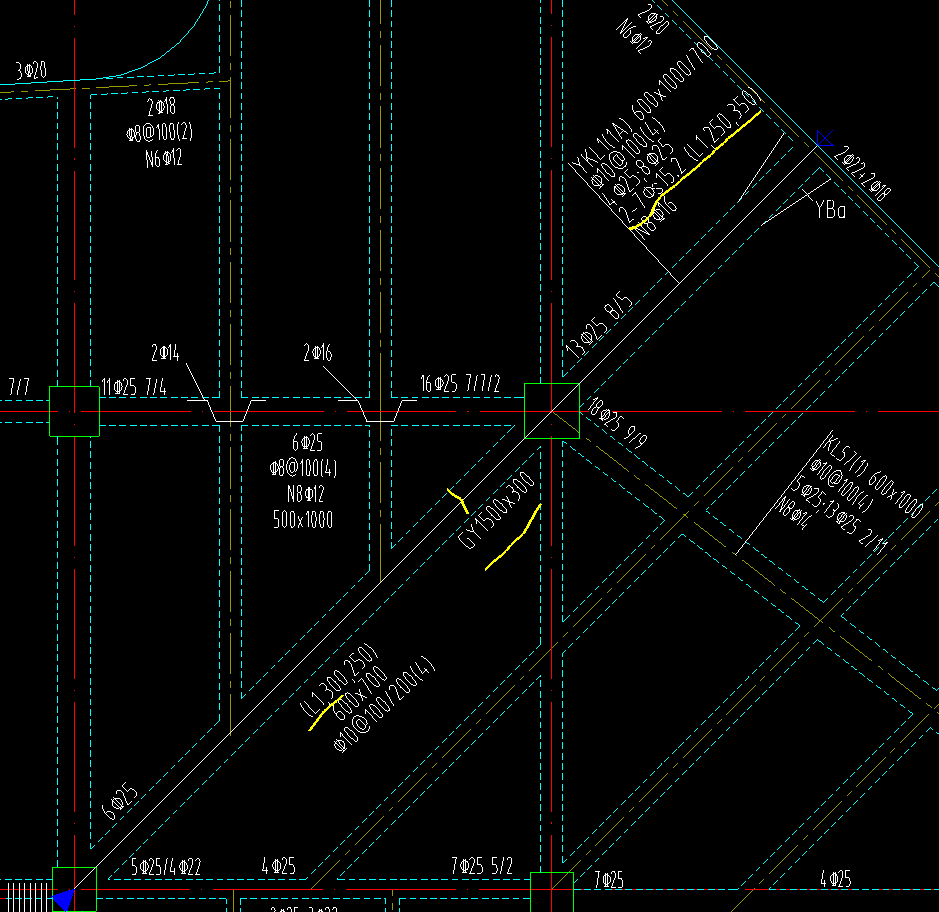Select the 5Φ25;13Φ25 2/11 text

coord(841,515)
